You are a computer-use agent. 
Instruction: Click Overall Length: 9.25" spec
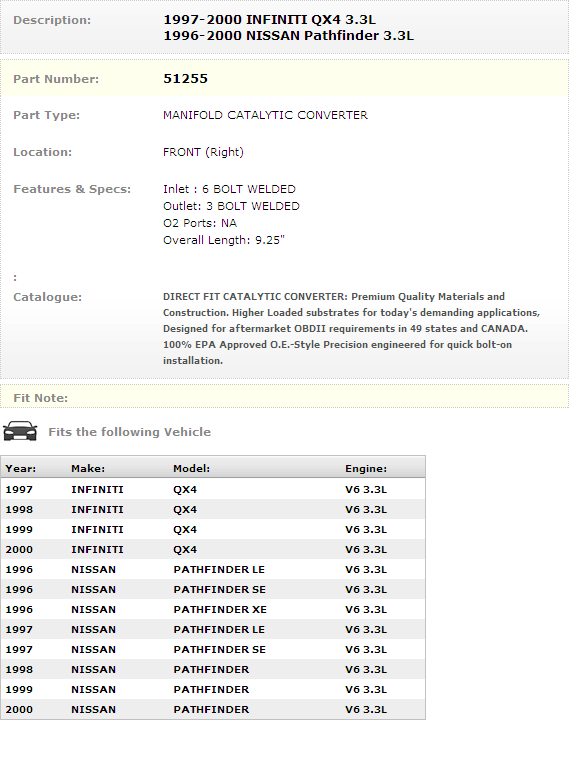pos(224,241)
